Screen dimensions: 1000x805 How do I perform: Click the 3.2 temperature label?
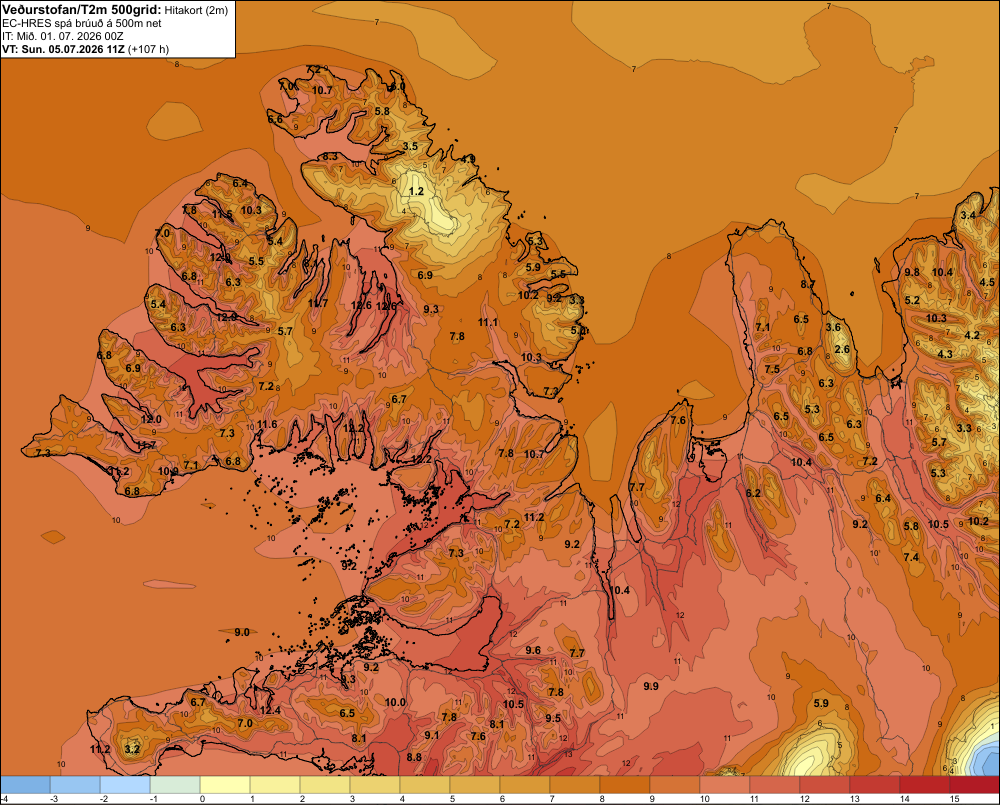point(132,749)
